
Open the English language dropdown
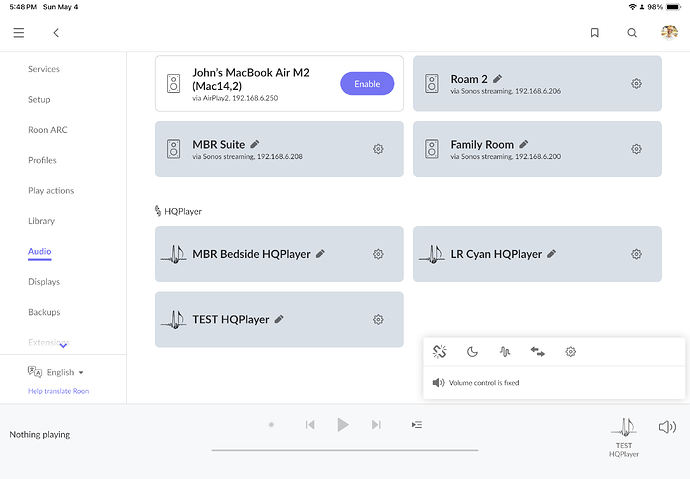[x=56, y=372]
